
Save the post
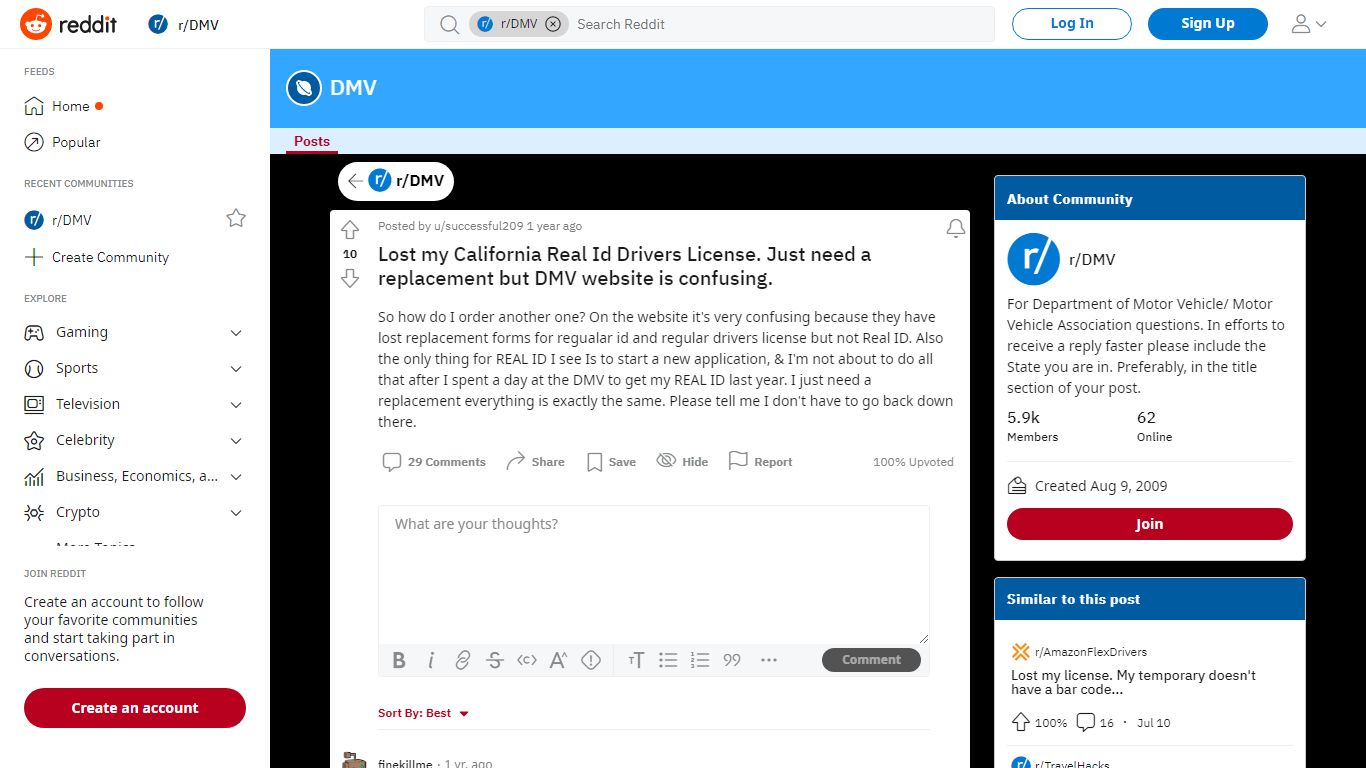[x=611, y=462]
